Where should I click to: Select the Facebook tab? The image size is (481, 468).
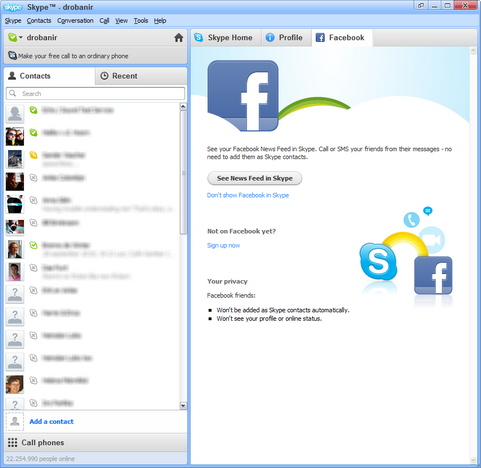click(x=342, y=38)
